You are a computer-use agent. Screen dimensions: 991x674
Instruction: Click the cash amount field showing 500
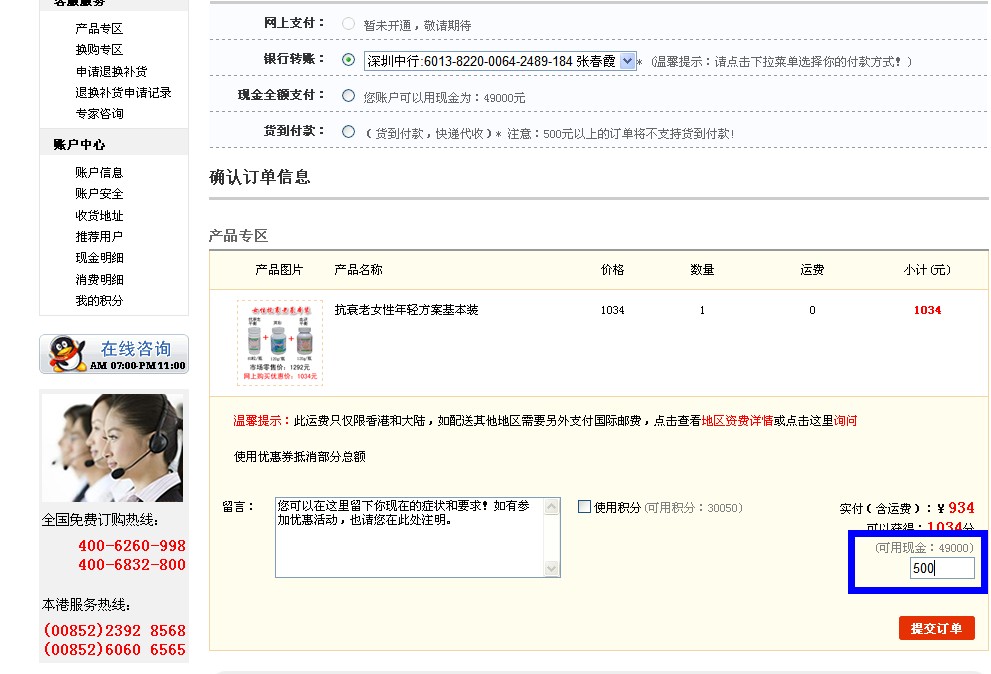[x=942, y=568]
